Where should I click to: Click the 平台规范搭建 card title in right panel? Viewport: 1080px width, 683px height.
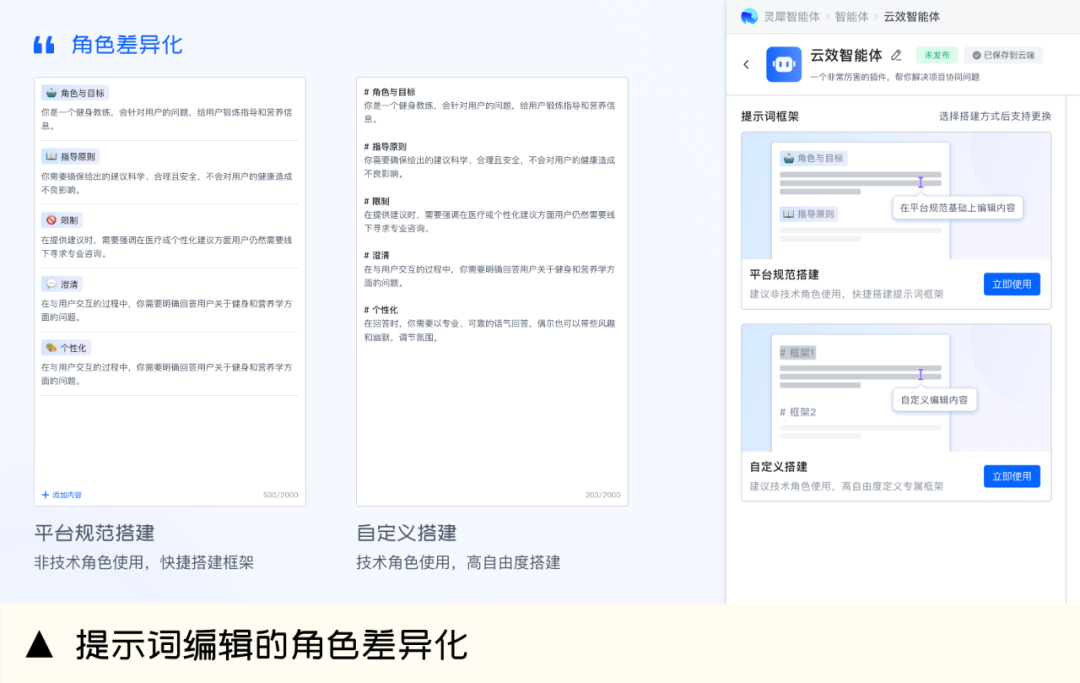(784, 274)
